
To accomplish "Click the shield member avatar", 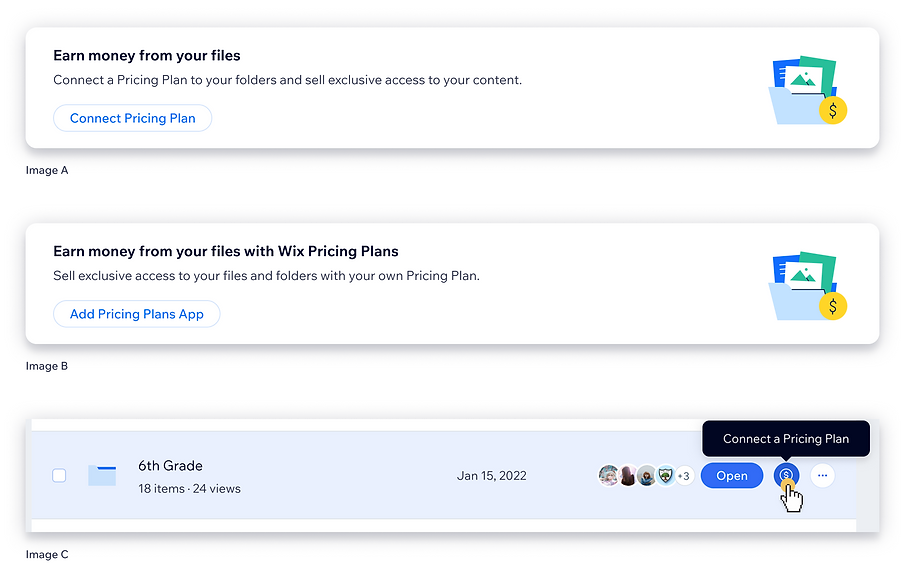I will pos(665,475).
